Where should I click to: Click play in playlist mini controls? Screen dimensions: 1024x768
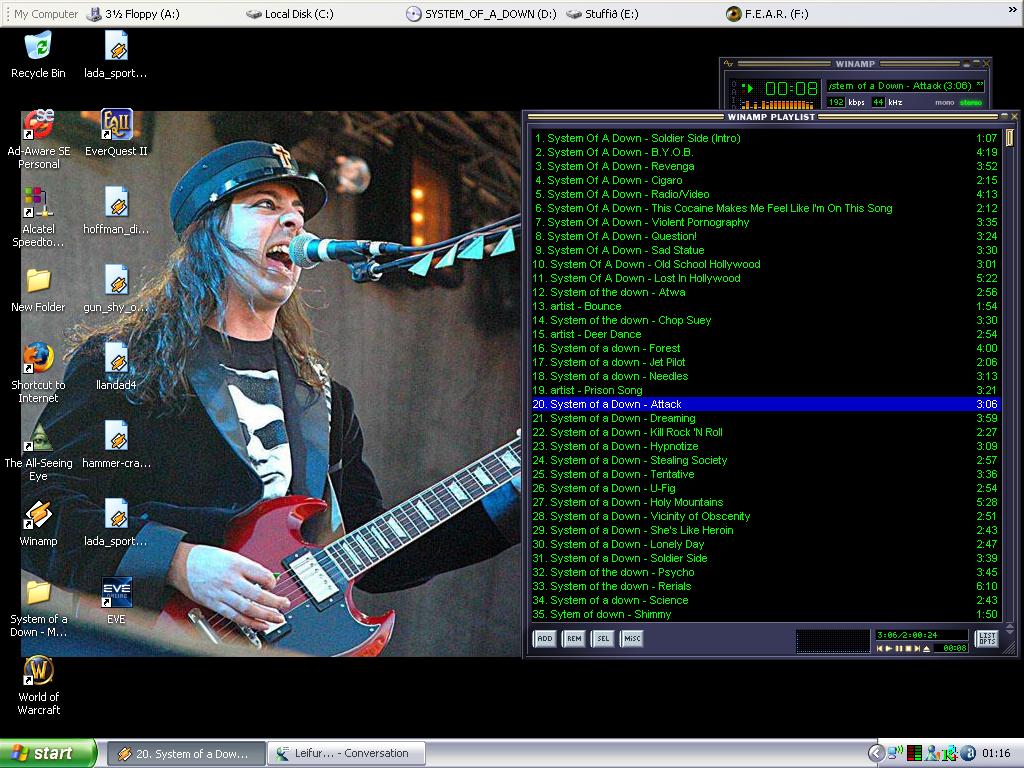click(x=889, y=648)
